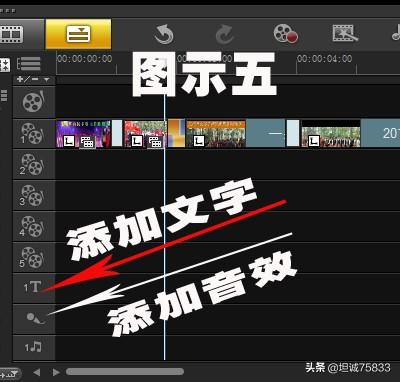
Task: Click the 00:00:04:00 ruler mark
Action: 325,59
